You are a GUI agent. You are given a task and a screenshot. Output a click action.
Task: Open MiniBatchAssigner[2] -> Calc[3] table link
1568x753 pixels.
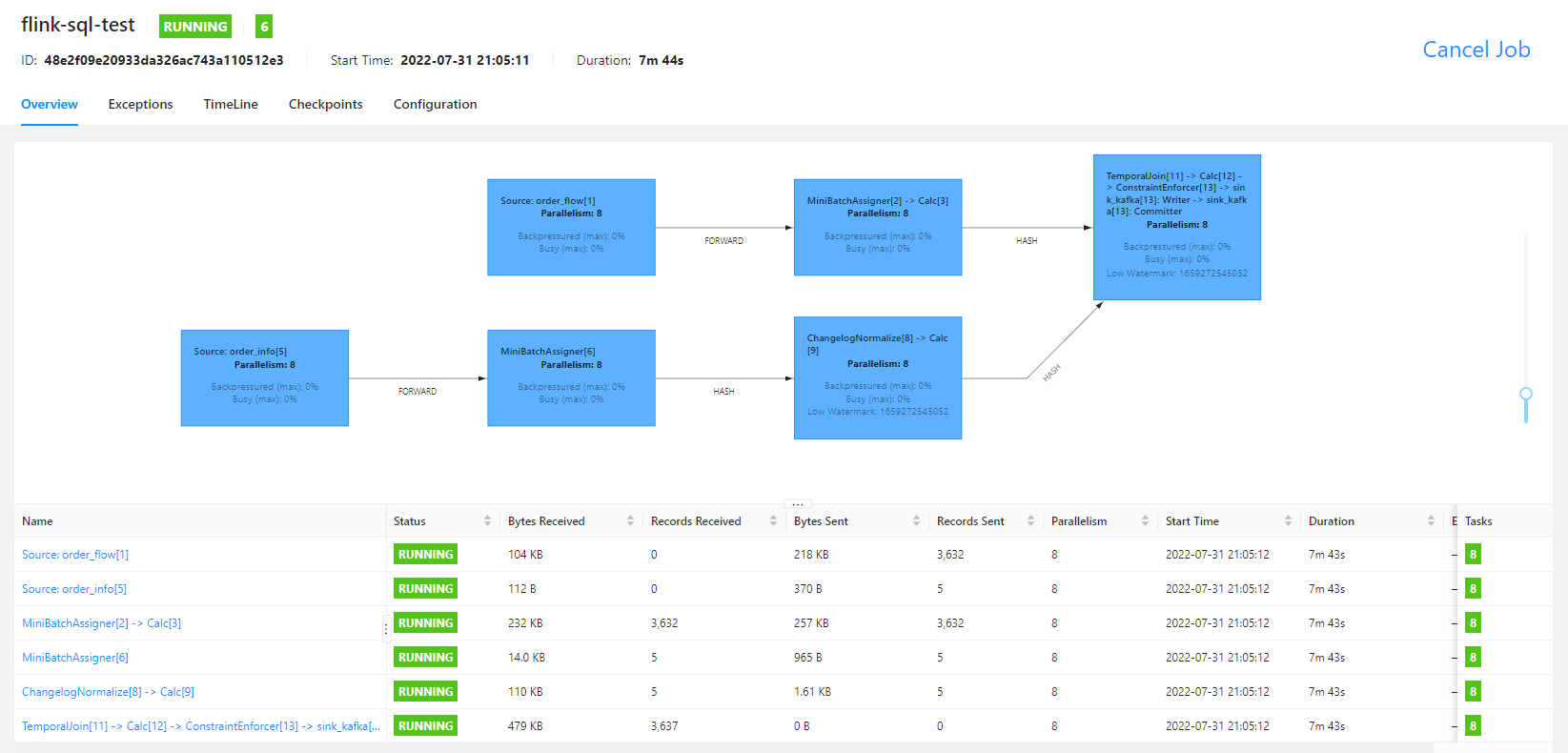click(101, 623)
